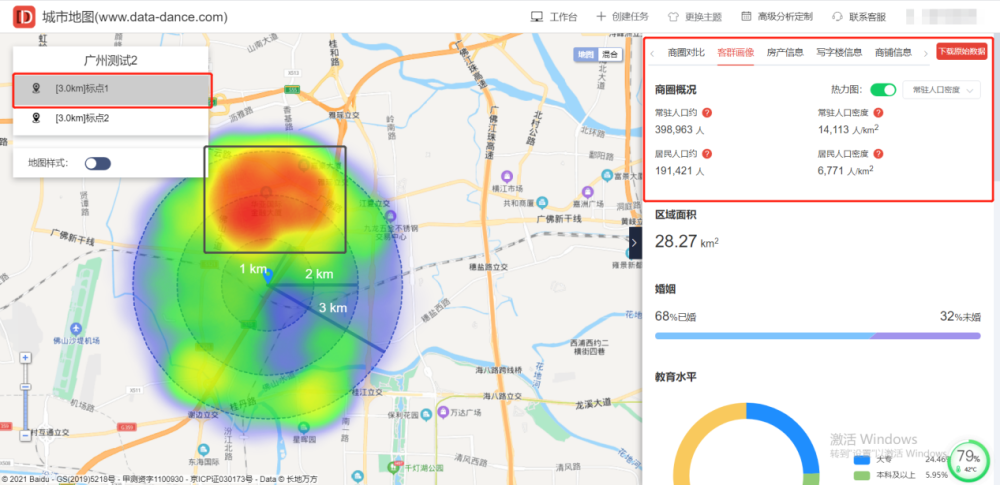Click the 佛山沙堤机场 airport icon
The image size is (1000, 485).
[77, 328]
